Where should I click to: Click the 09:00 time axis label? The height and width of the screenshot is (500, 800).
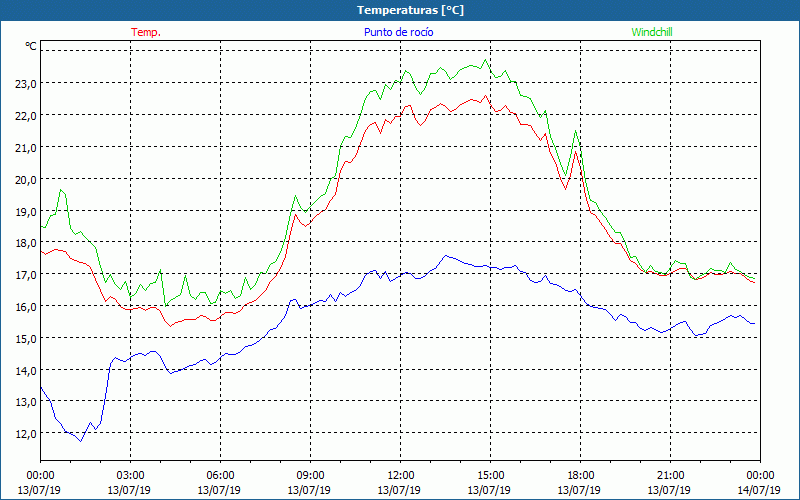[310, 476]
